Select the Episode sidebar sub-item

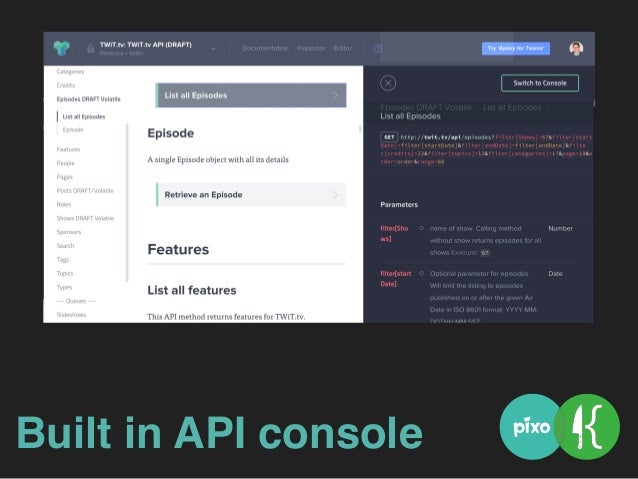(73, 130)
